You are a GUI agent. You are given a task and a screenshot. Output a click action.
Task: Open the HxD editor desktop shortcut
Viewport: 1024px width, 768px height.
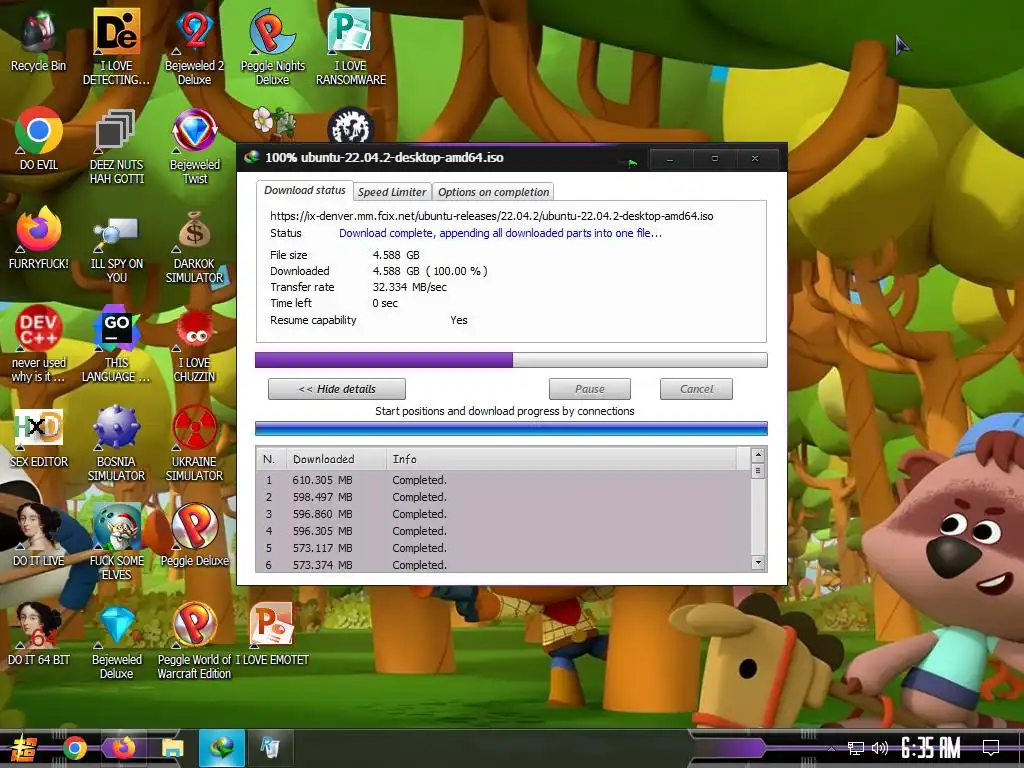coord(39,436)
